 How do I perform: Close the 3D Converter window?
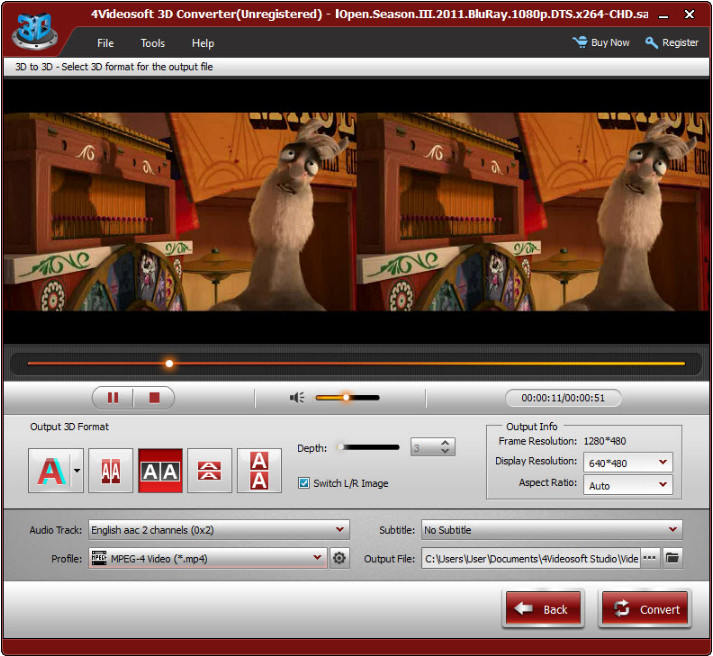[x=689, y=15]
